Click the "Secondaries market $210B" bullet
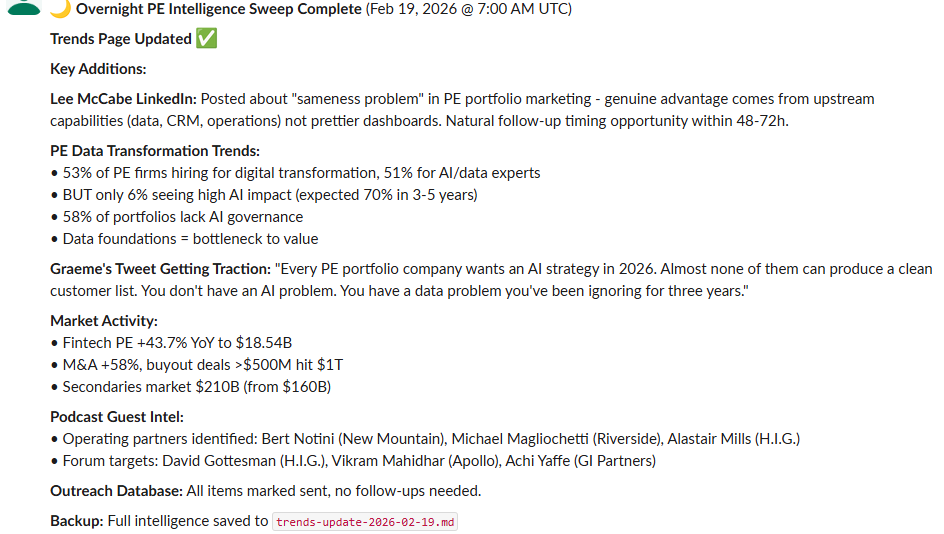 tap(196, 387)
